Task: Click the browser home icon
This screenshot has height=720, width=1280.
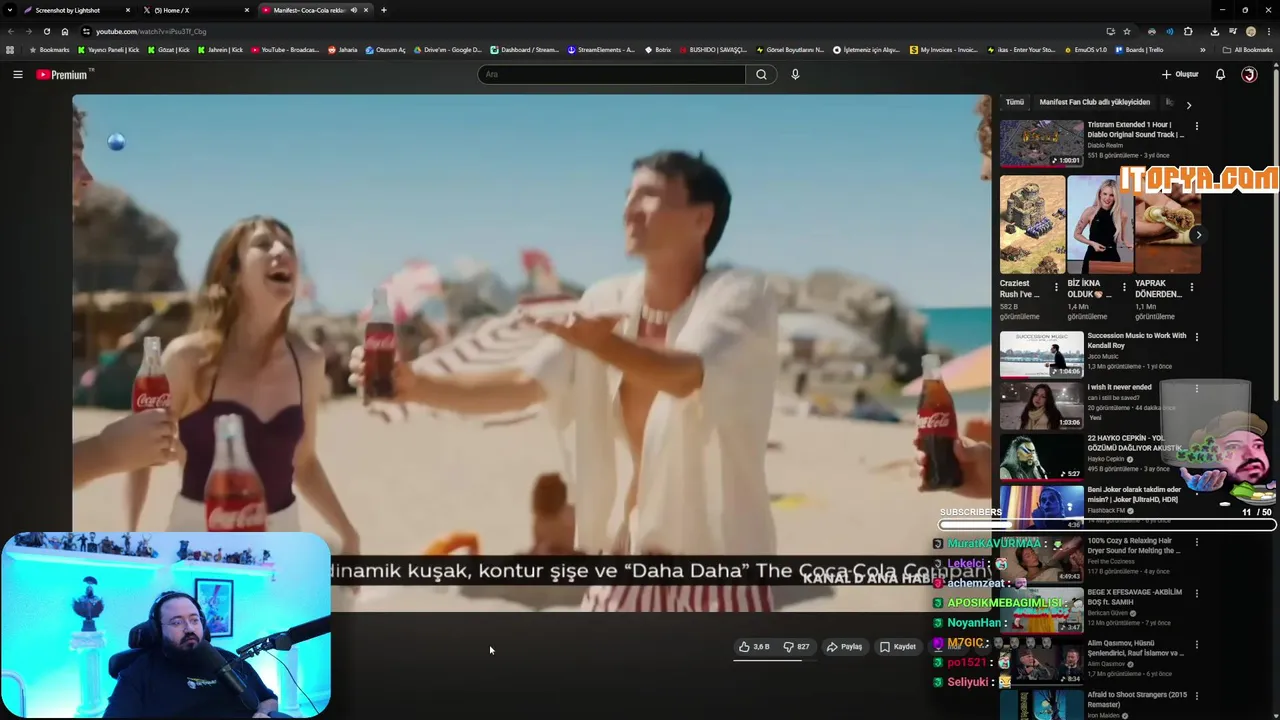Action: [64, 31]
